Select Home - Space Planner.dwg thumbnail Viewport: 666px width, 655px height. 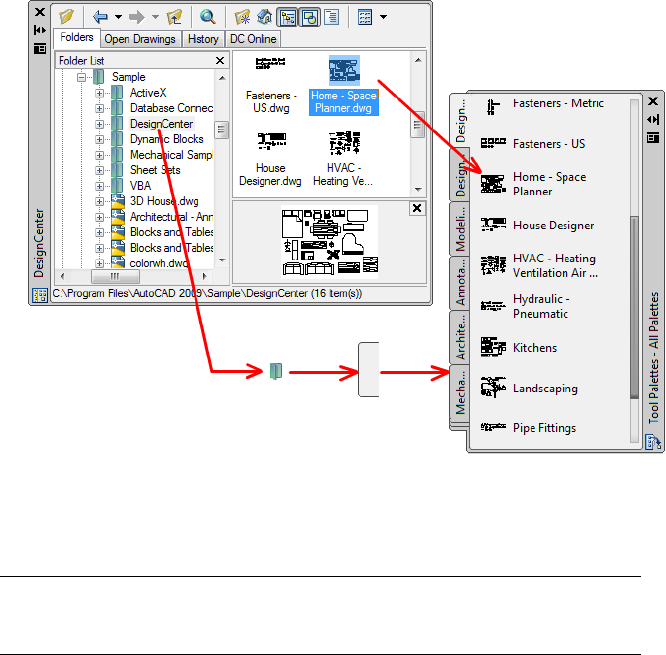(x=344, y=85)
